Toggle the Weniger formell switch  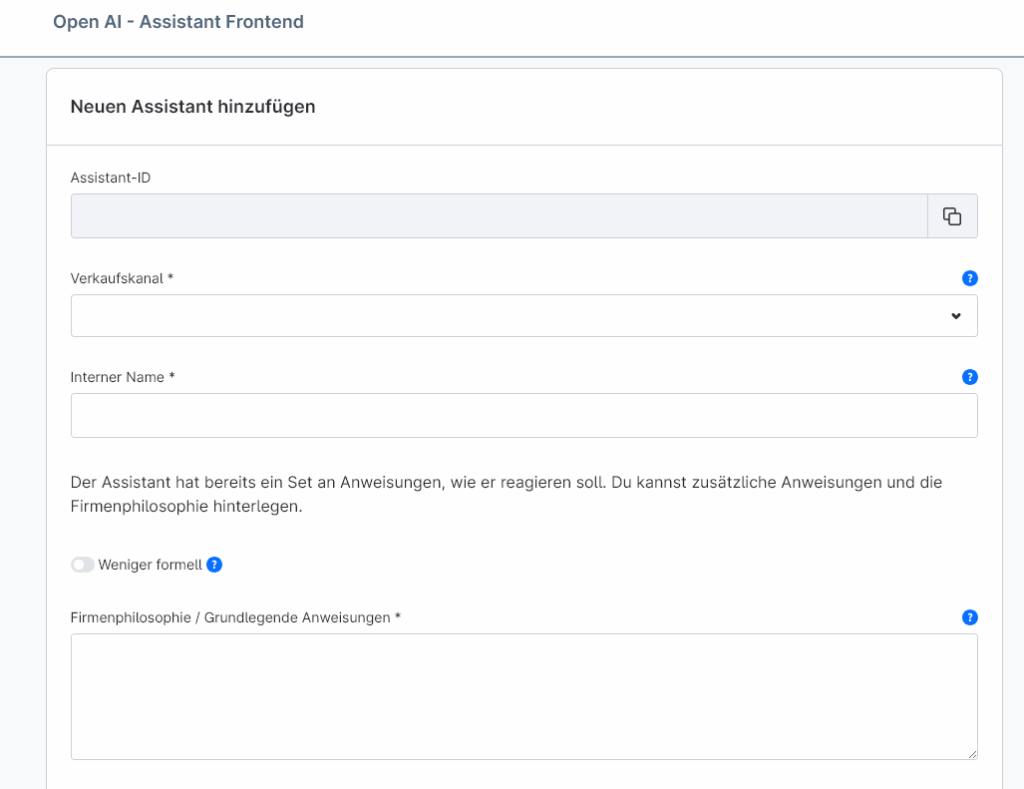coord(83,564)
